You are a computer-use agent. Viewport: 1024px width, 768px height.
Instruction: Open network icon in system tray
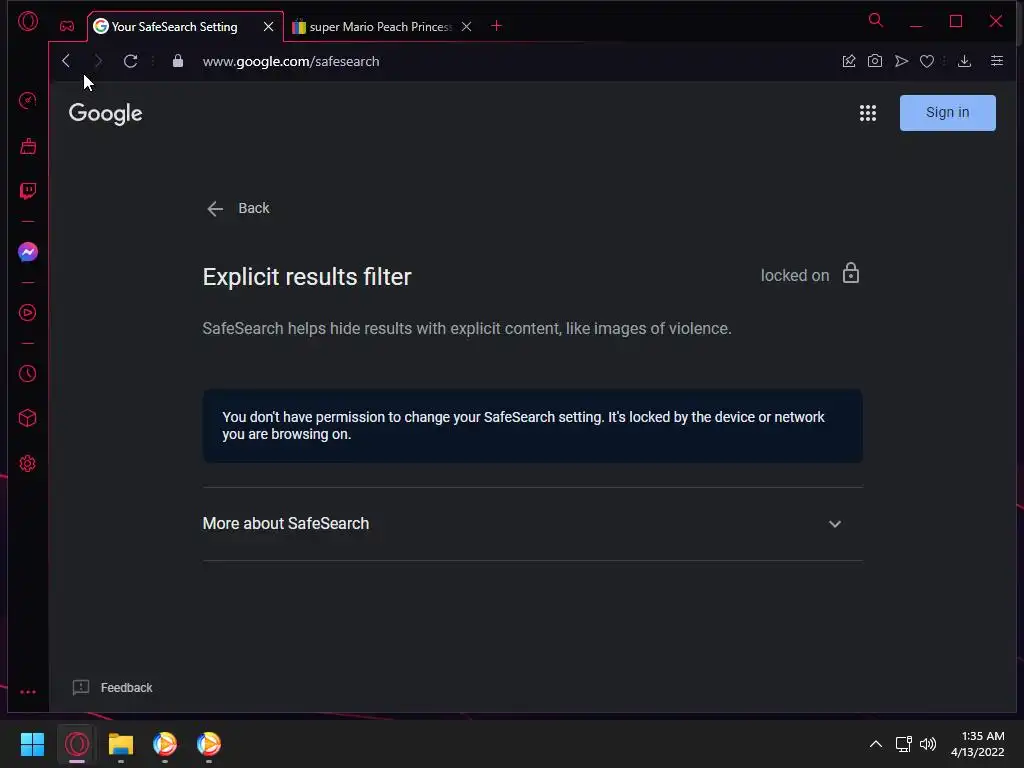coord(903,744)
